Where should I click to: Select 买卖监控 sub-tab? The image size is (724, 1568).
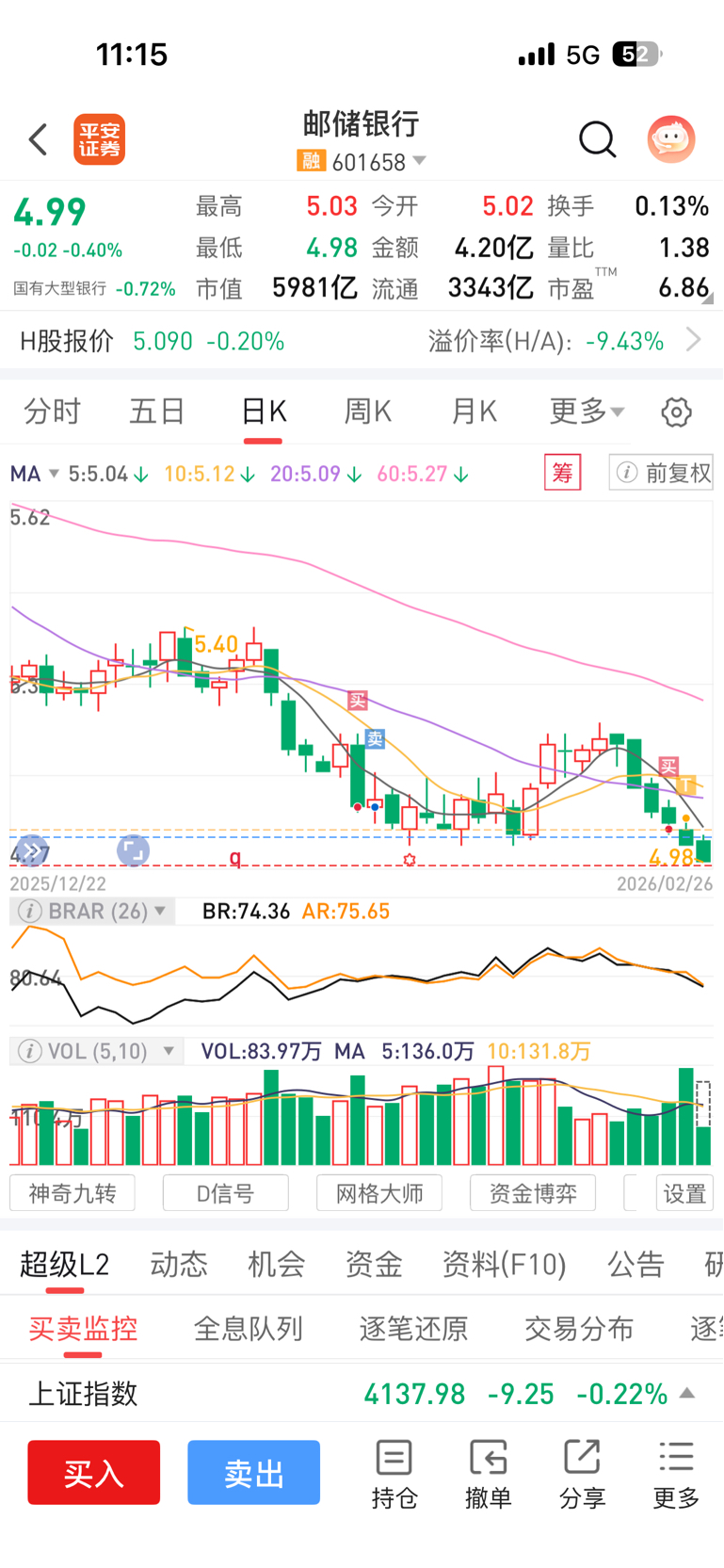83,1329
